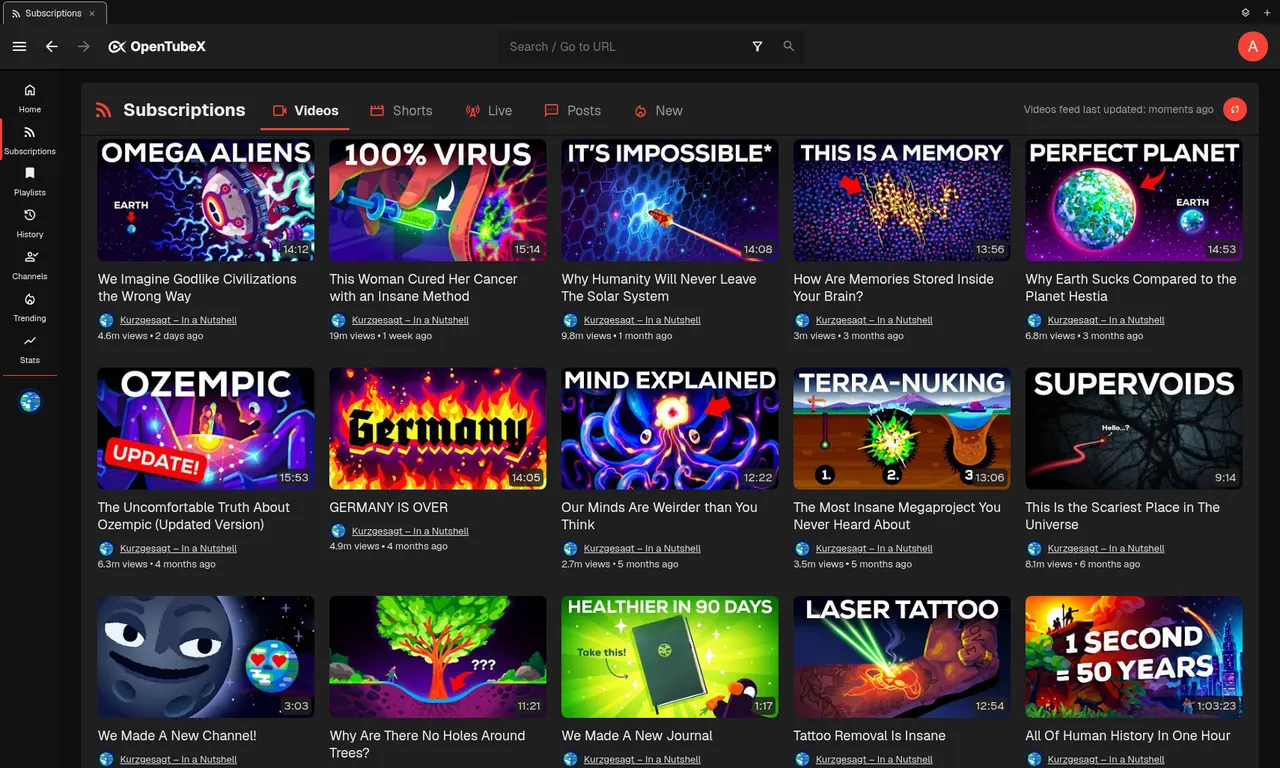This screenshot has width=1280, height=768.
Task: Go to Home in the sidebar
Action: (30, 97)
